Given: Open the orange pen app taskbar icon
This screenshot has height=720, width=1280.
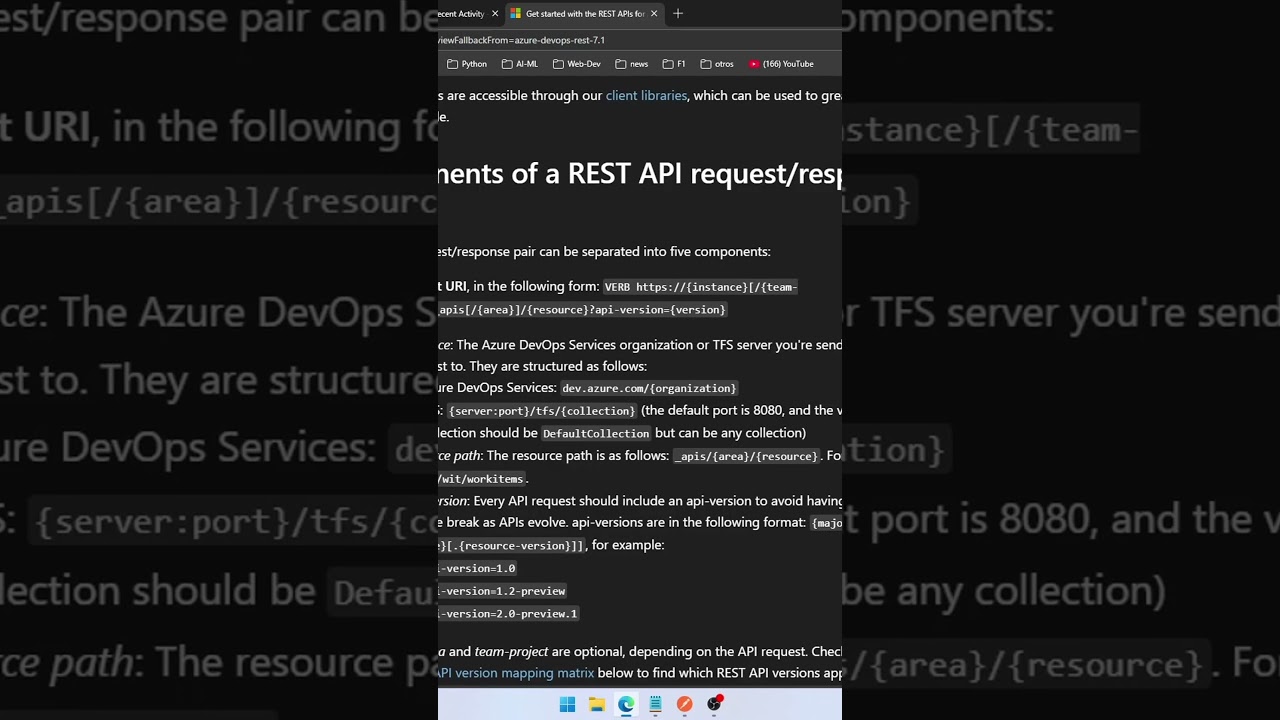Looking at the screenshot, I should click(x=684, y=704).
